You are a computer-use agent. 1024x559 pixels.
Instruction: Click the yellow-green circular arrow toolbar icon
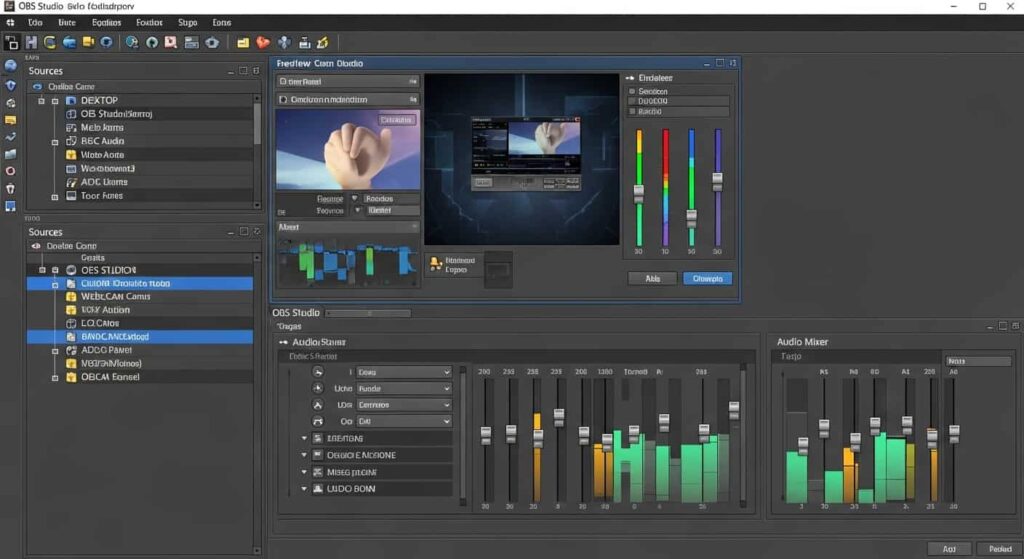(50, 42)
